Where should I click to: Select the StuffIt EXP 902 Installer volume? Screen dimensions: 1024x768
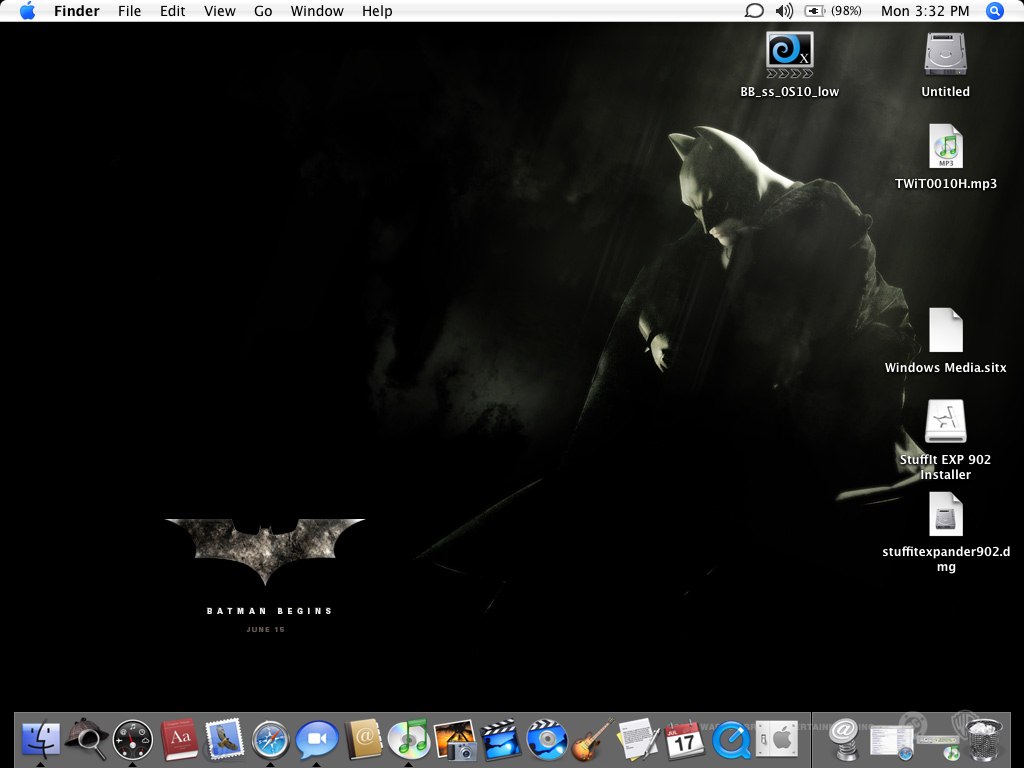coord(946,440)
